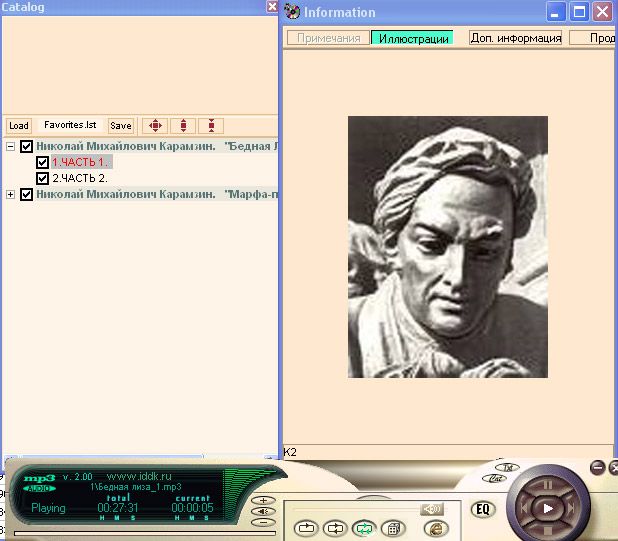Click the random dice playback icon
Viewport: 618px width, 541px height.
pyautogui.click(x=395, y=528)
